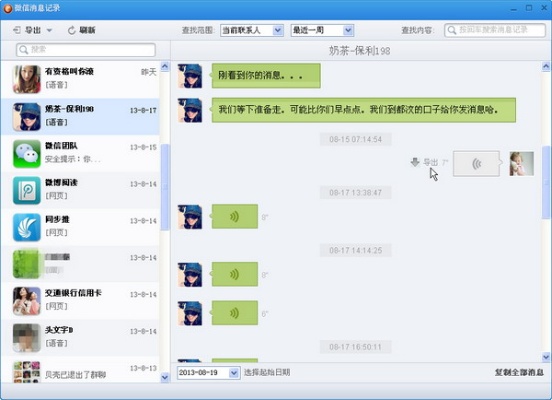
Task: Close the 微信消息记录 window
Action: 544,8
